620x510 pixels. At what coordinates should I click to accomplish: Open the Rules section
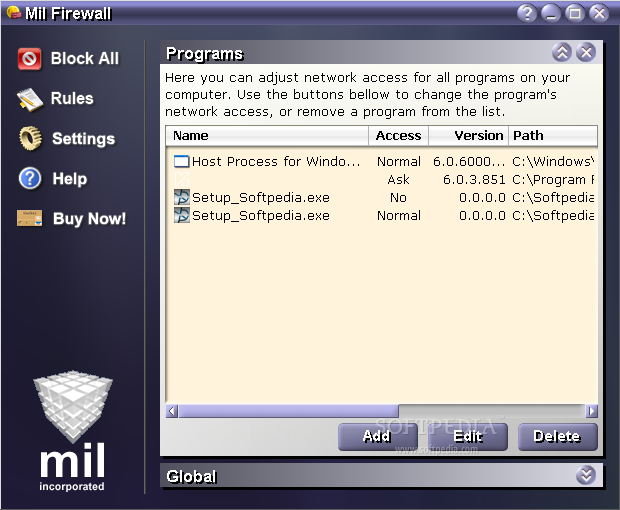pyautogui.click(x=72, y=98)
